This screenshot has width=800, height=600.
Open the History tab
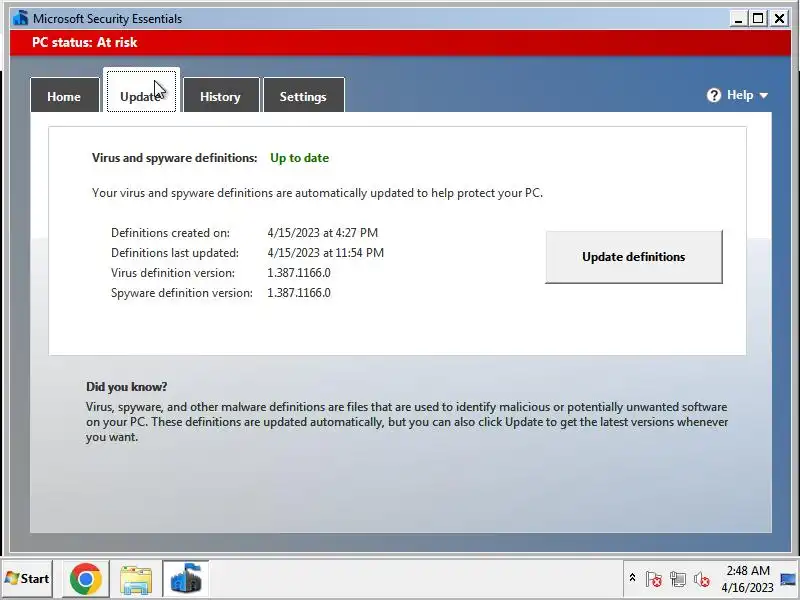point(221,95)
